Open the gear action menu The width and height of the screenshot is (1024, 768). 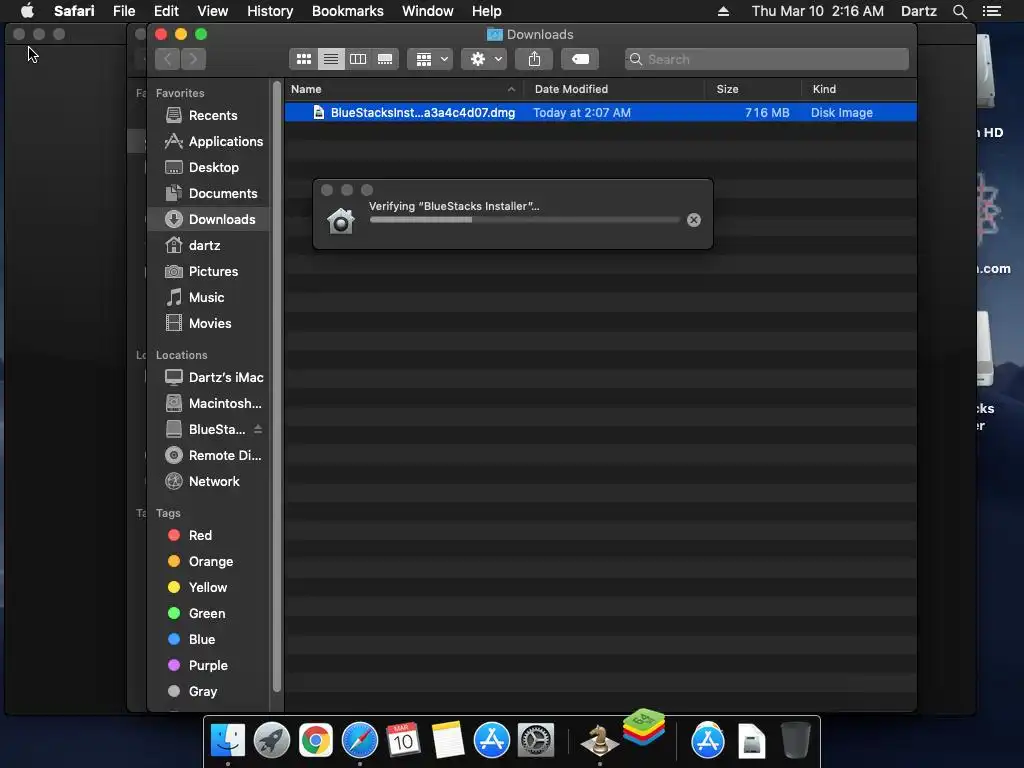pos(484,59)
